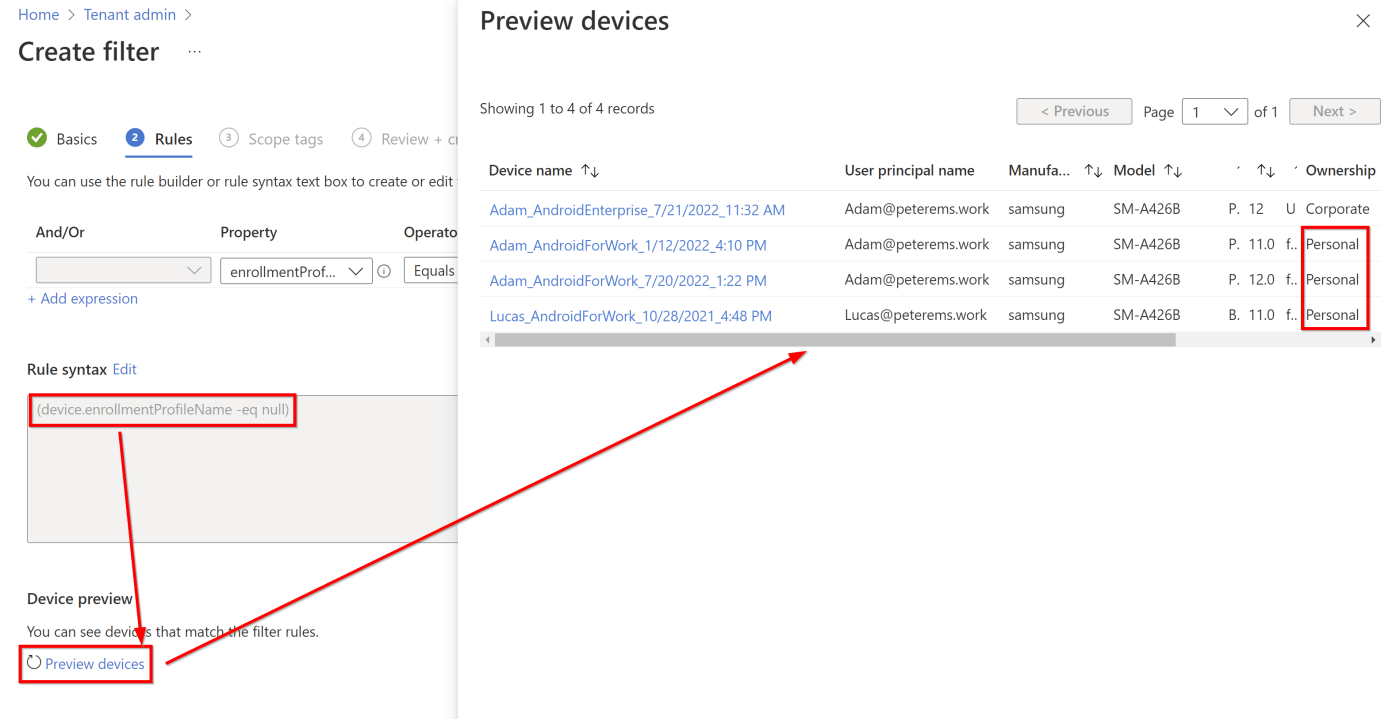The height and width of the screenshot is (719, 1400).
Task: Click the Previous page button
Action: [x=1074, y=112]
